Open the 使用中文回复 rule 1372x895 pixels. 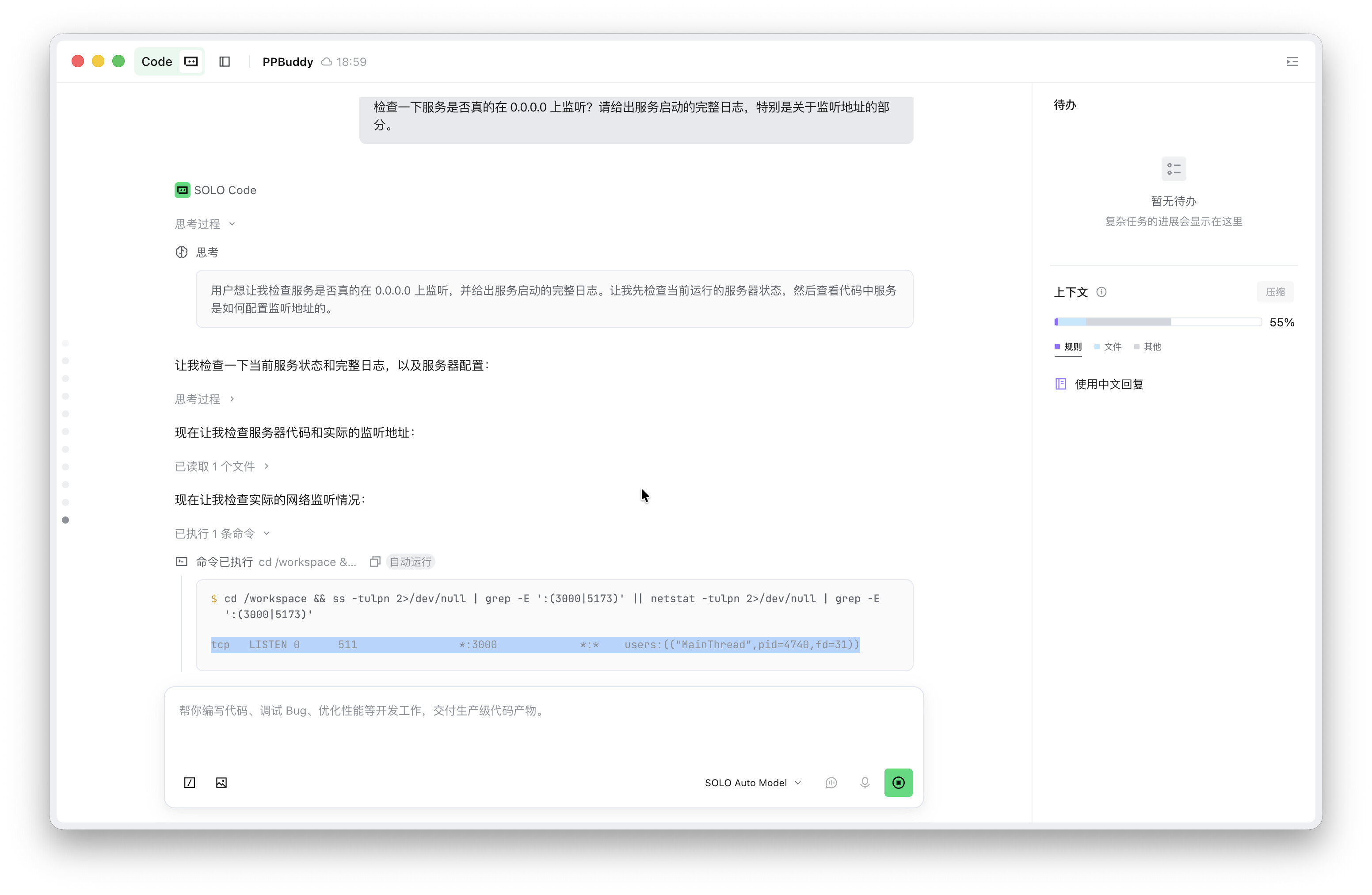click(x=1109, y=384)
